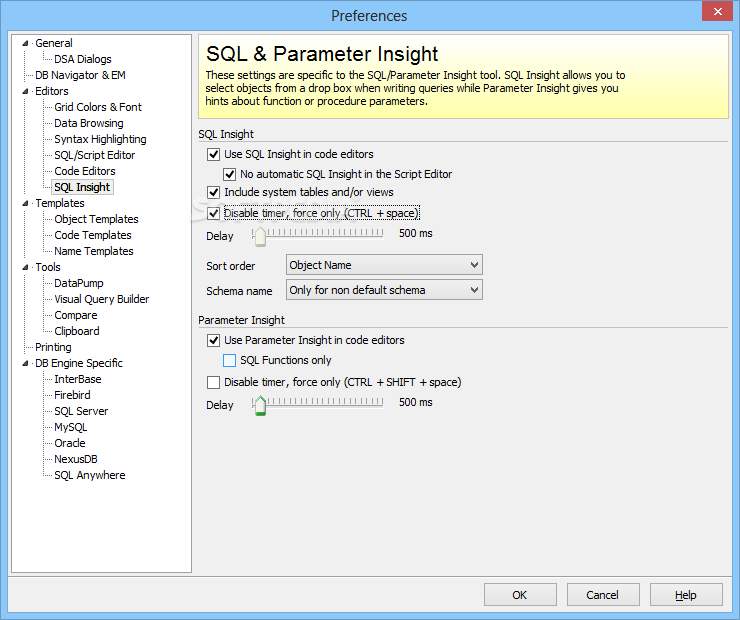Click the SQL Insight 500 ms value

415,234
